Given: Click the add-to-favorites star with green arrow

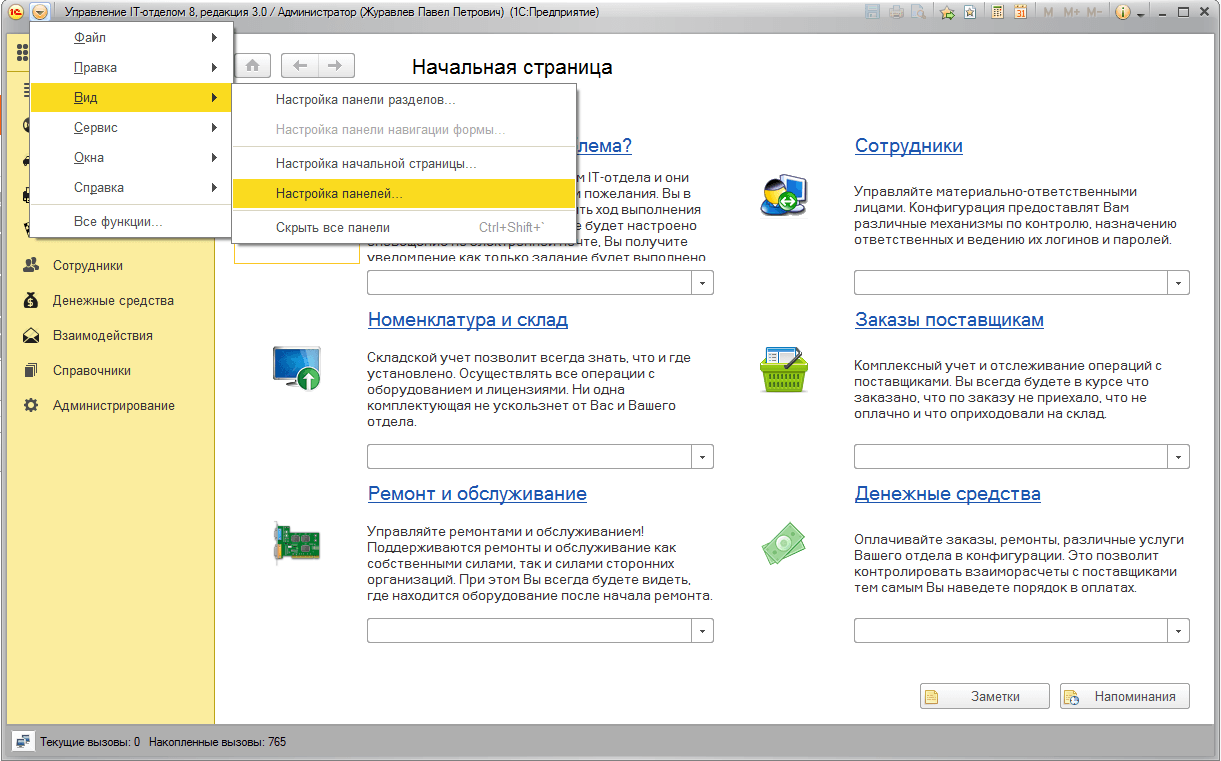Looking at the screenshot, I should tap(946, 12).
